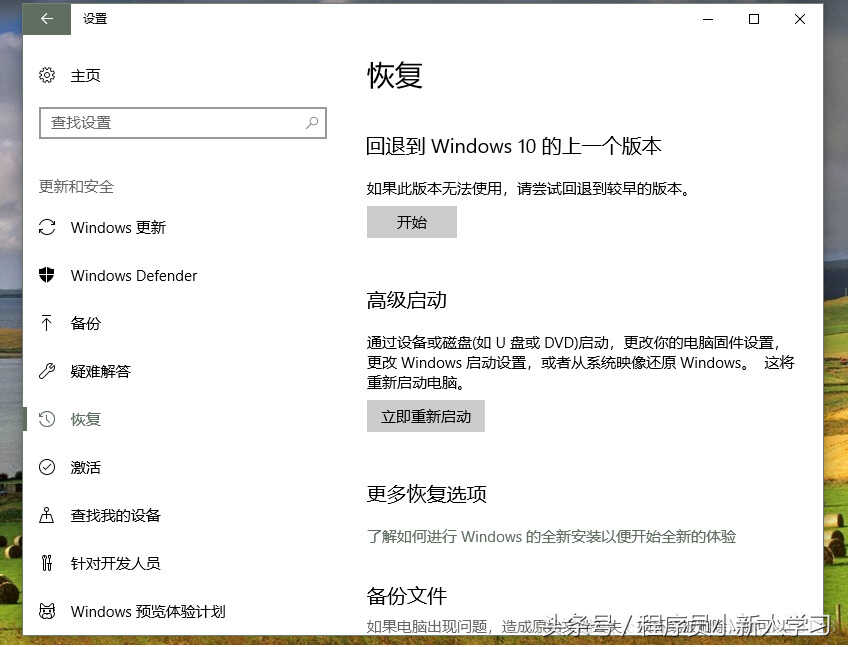848x647 pixels.
Task: Click the 针对开发人员 tools icon
Action: point(47,563)
